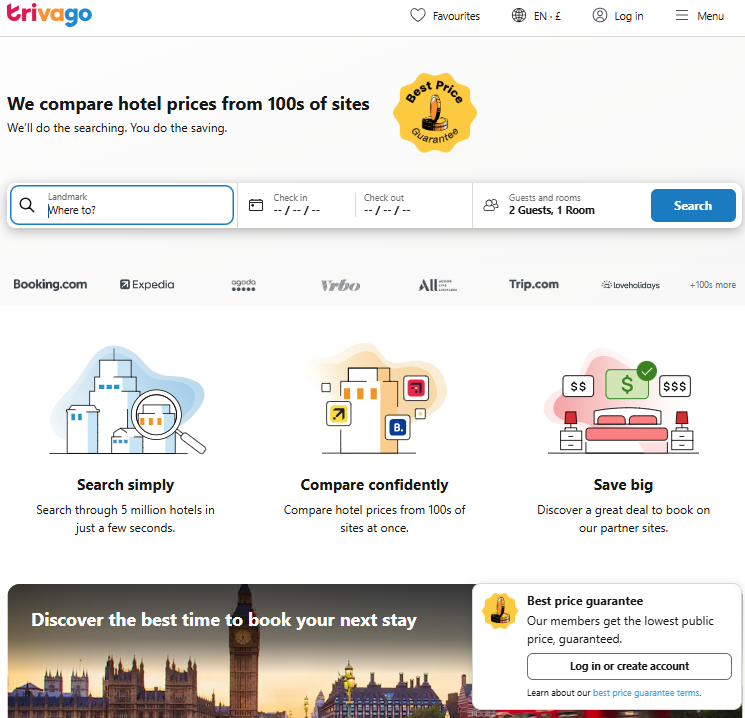The image size is (745, 718).
Task: Click the agoda partner logo
Action: (243, 285)
